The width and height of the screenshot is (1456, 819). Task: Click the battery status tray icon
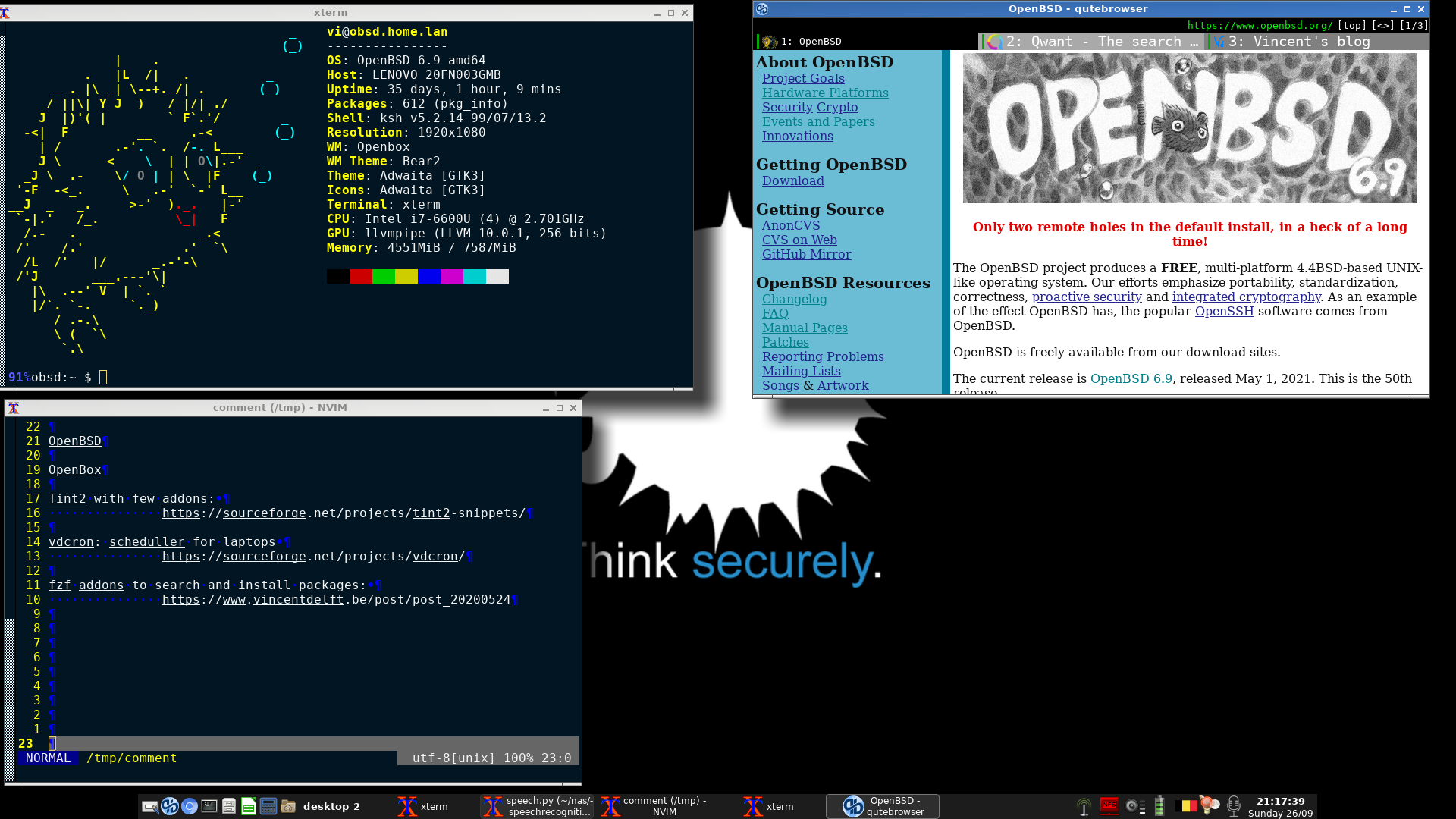click(1159, 806)
